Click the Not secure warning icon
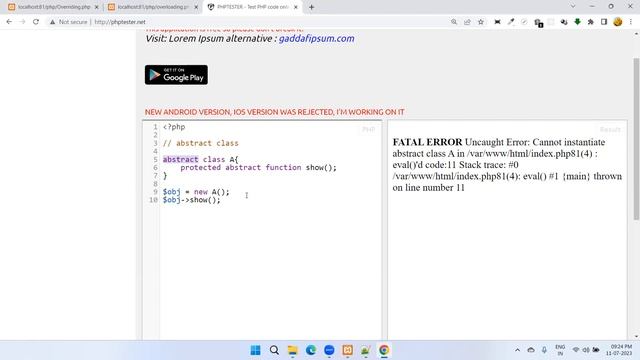The width and height of the screenshot is (640, 360). coord(52,22)
